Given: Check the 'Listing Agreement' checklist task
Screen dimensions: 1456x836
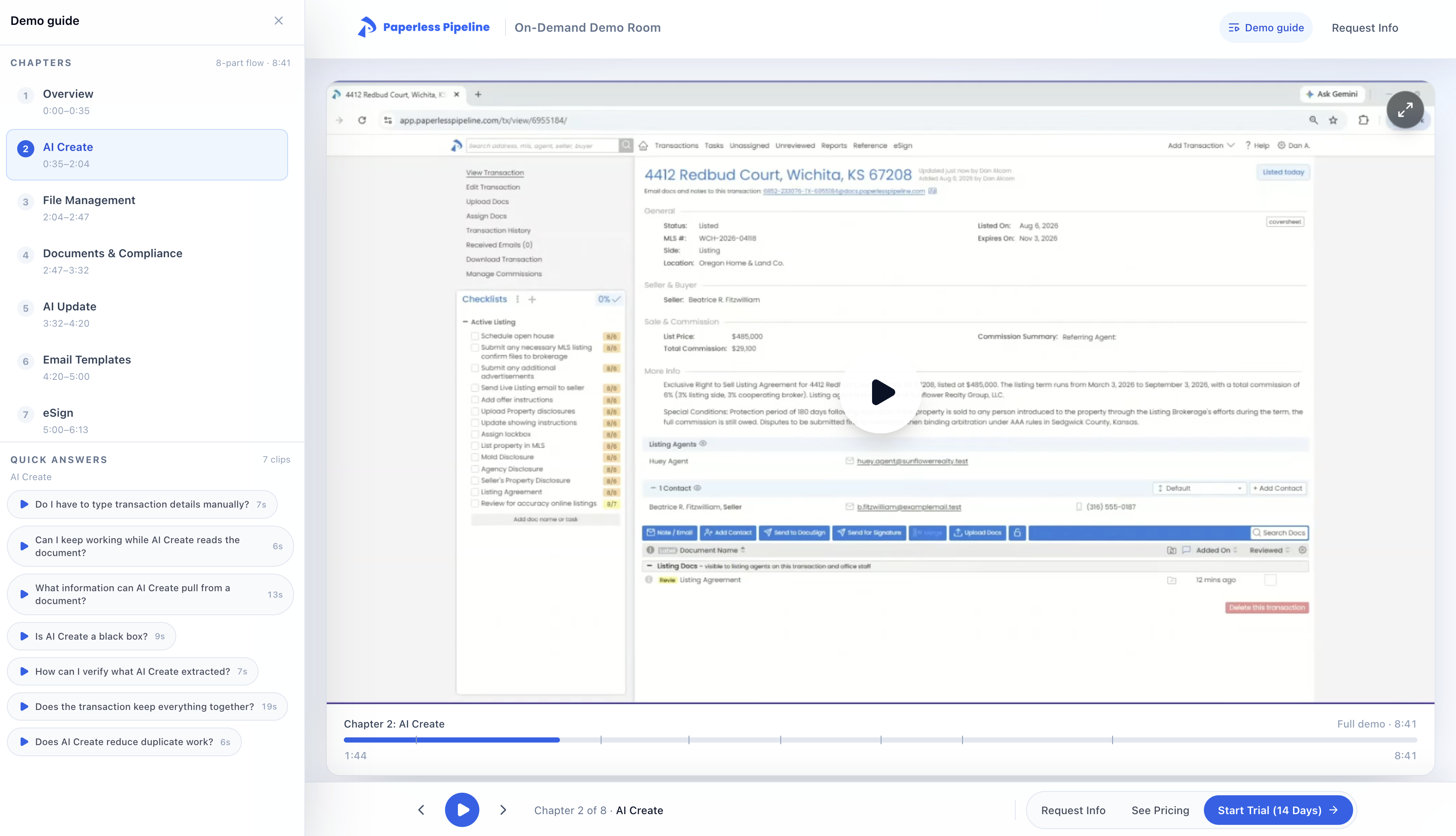Looking at the screenshot, I should click(x=475, y=492).
